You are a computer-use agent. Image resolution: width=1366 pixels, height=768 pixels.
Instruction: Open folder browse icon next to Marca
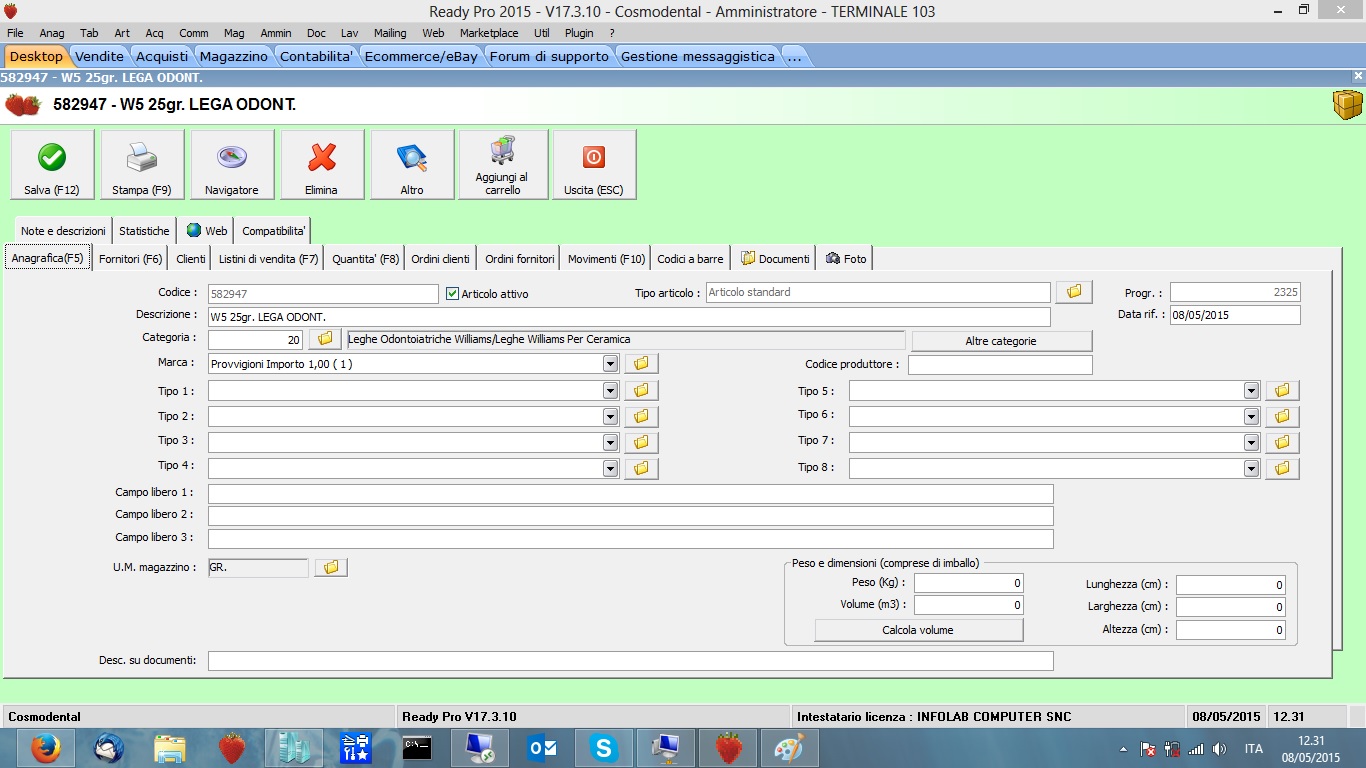(x=641, y=363)
